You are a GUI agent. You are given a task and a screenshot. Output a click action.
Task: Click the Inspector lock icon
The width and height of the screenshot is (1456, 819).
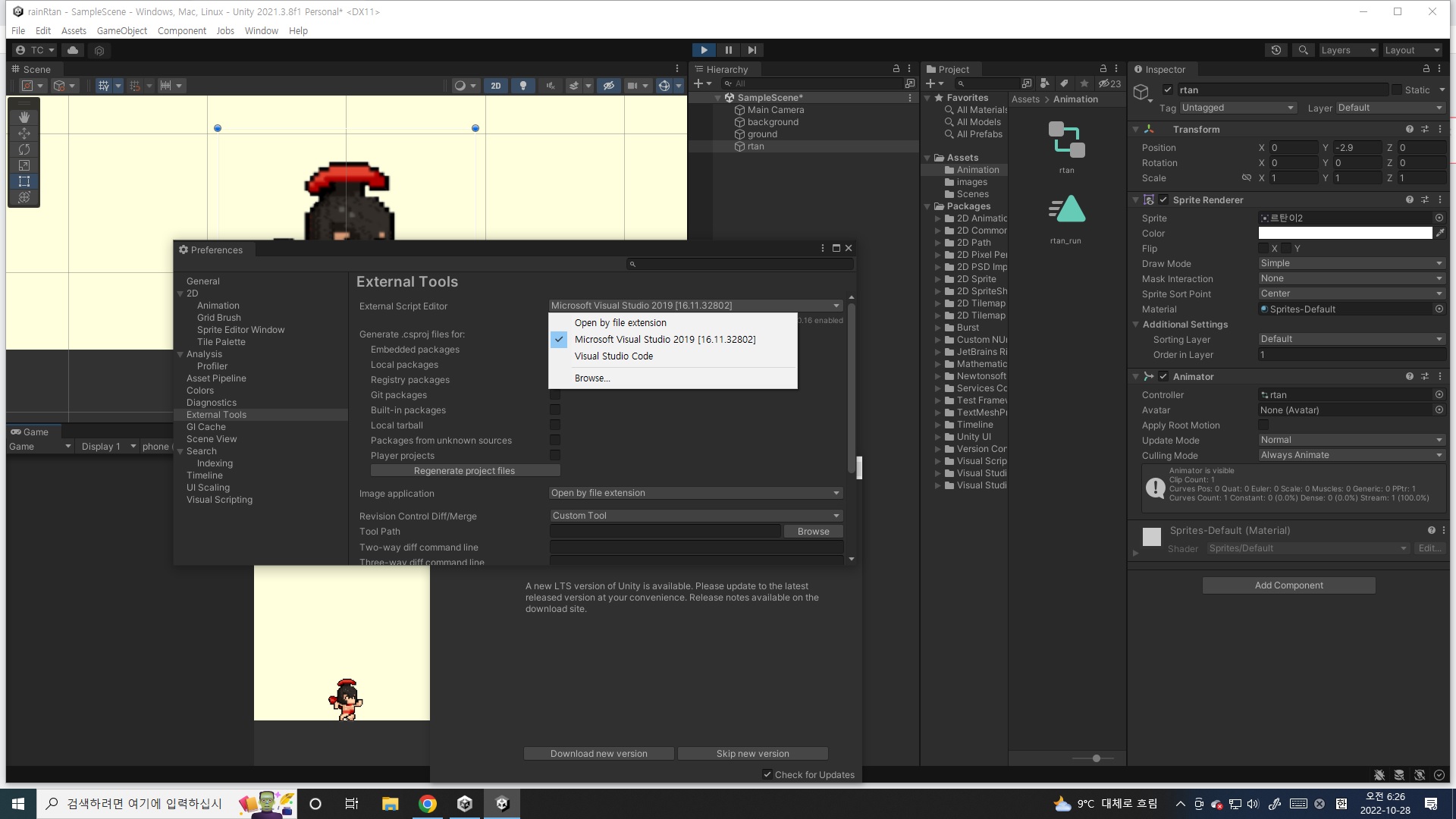pyautogui.click(x=1426, y=69)
